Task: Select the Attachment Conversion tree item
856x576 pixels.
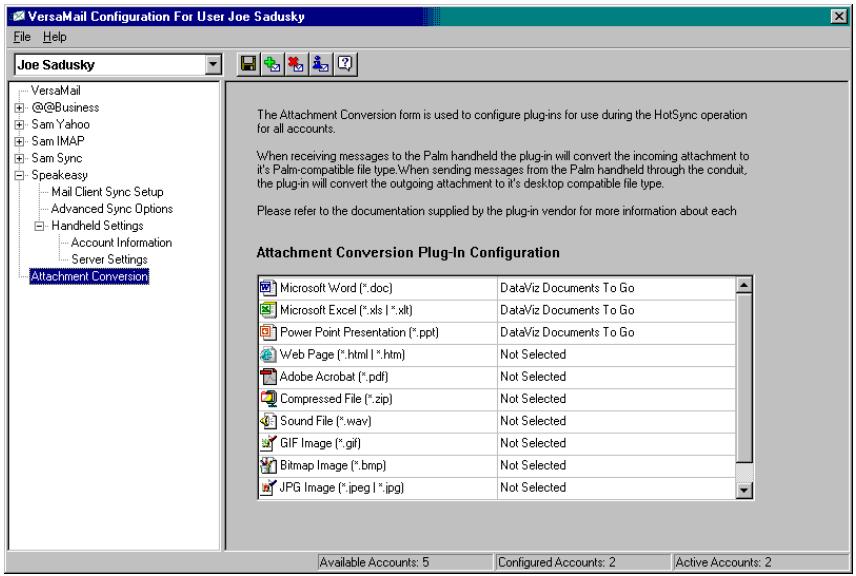Action: 90,277
